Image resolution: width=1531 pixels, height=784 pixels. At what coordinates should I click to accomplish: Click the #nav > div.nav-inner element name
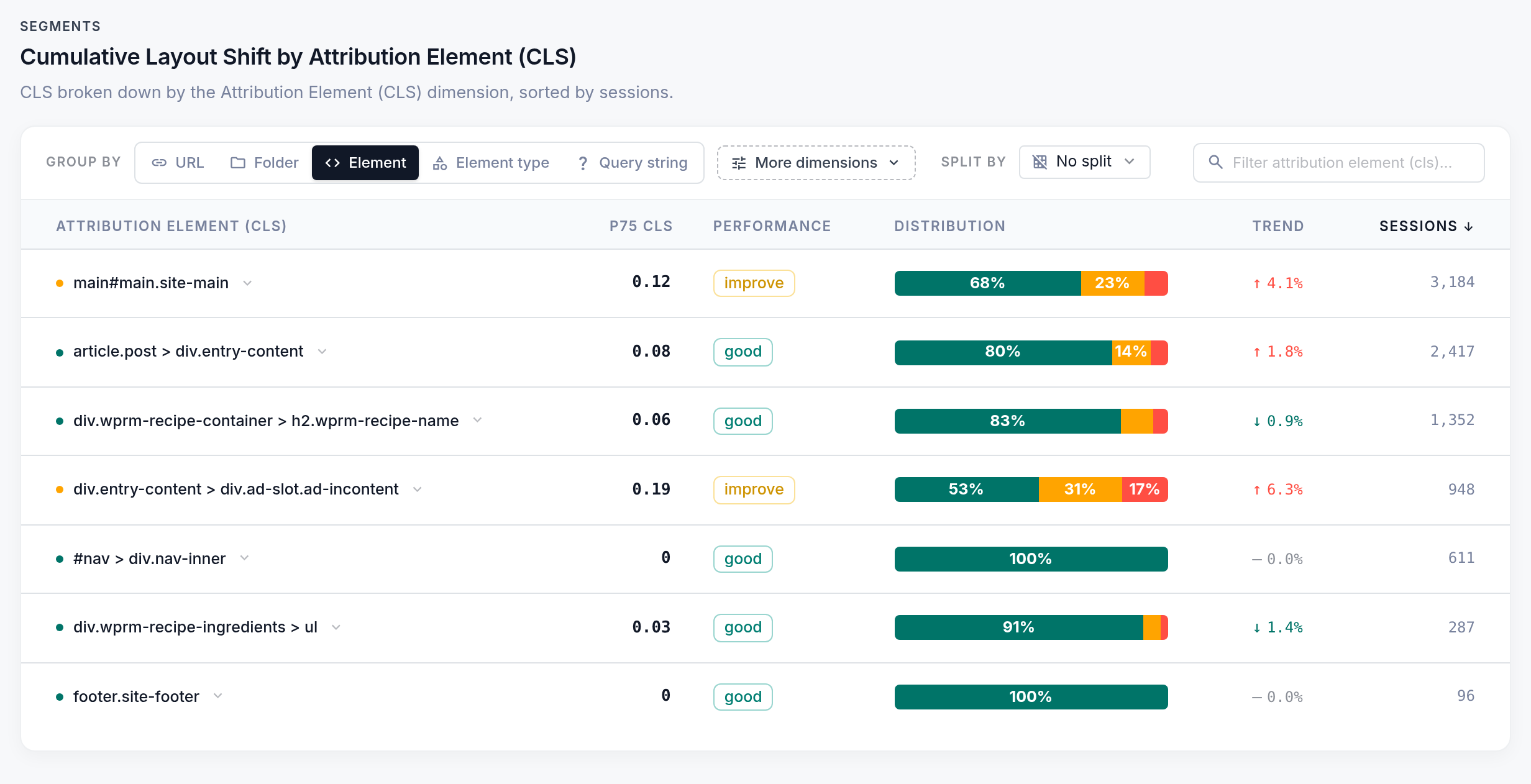tap(149, 558)
